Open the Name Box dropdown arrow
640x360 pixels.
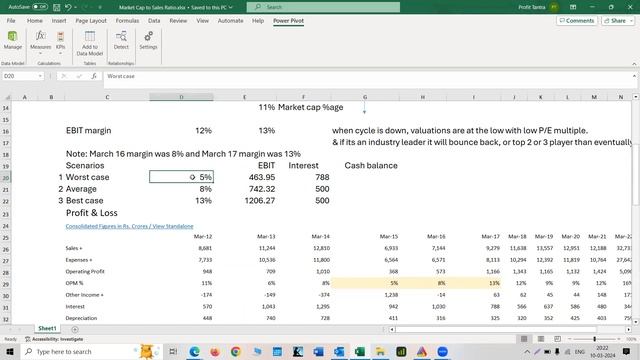tap(40, 76)
